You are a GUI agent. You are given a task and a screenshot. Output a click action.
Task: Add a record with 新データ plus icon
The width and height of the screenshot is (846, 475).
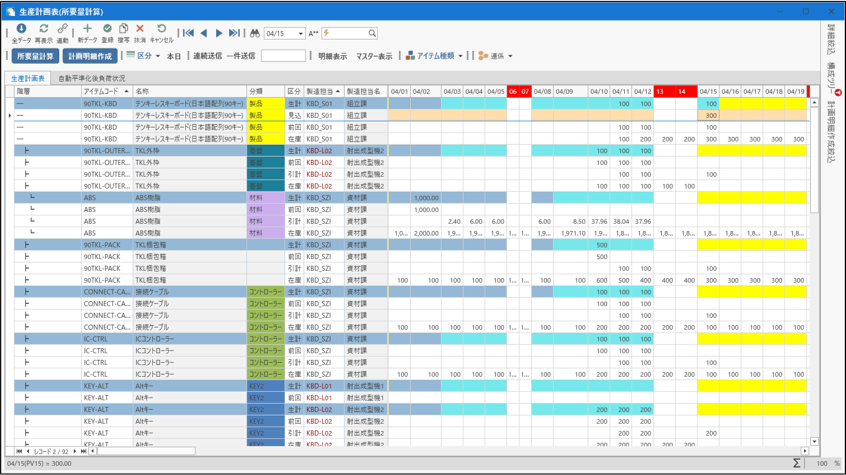[x=87, y=30]
